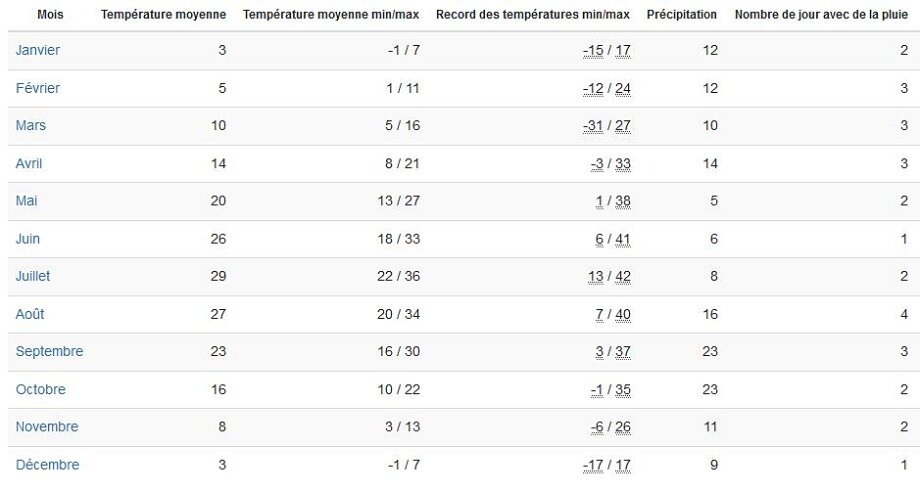Click the record minimum -17 in Décembre
Screen dimensions: 920x492
point(593,466)
